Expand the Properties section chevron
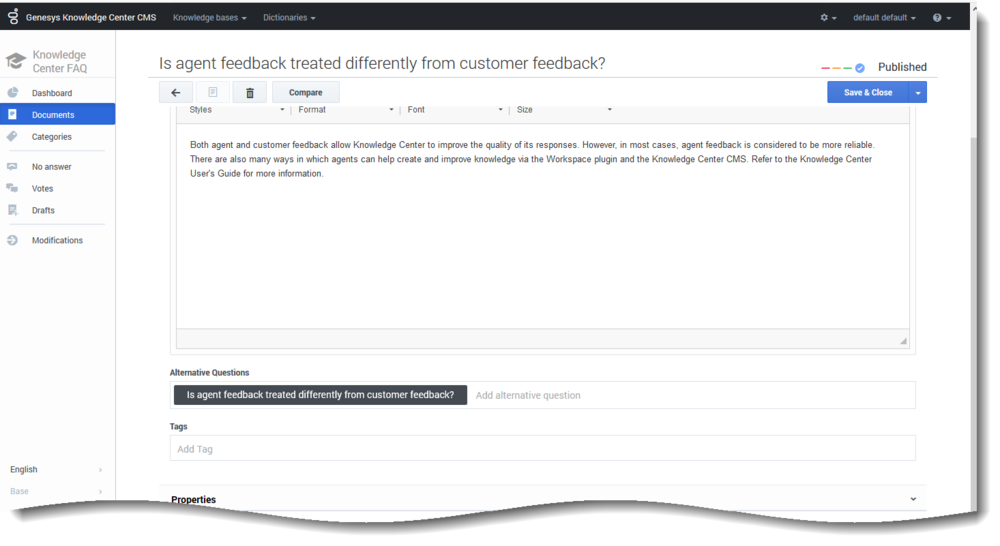The width and height of the screenshot is (1000, 546). (913, 499)
